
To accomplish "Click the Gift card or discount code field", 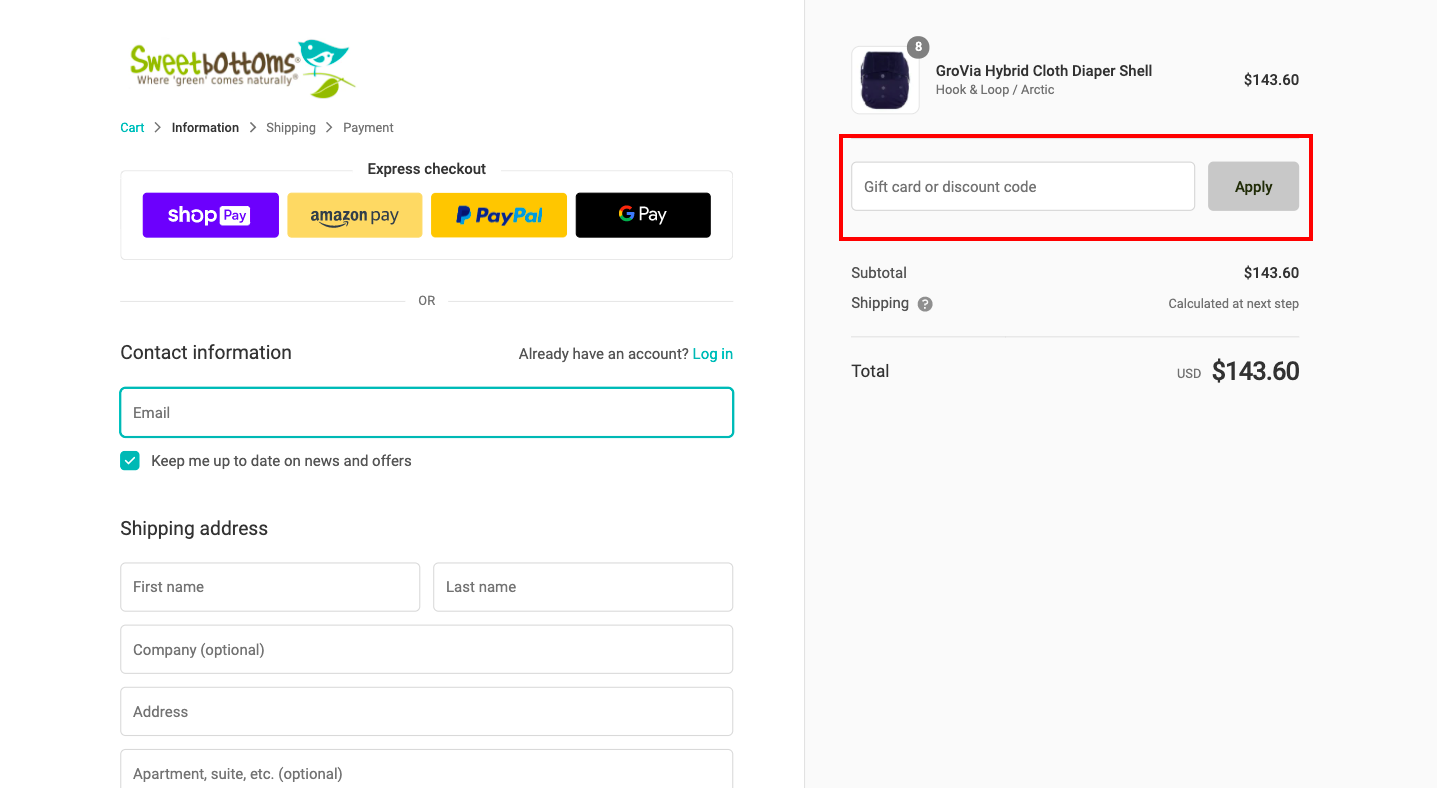I will [1023, 187].
